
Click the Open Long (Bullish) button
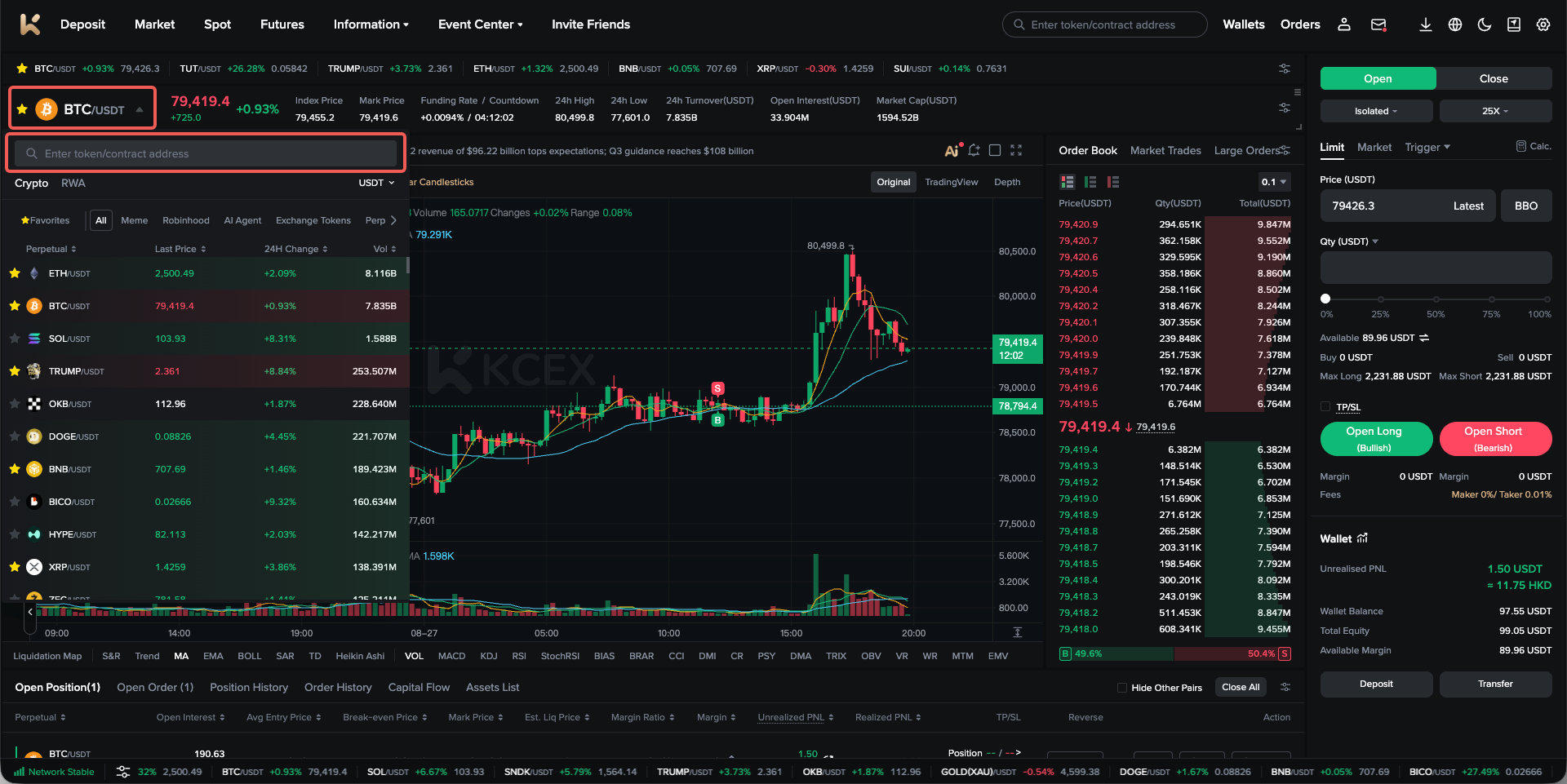point(1376,439)
